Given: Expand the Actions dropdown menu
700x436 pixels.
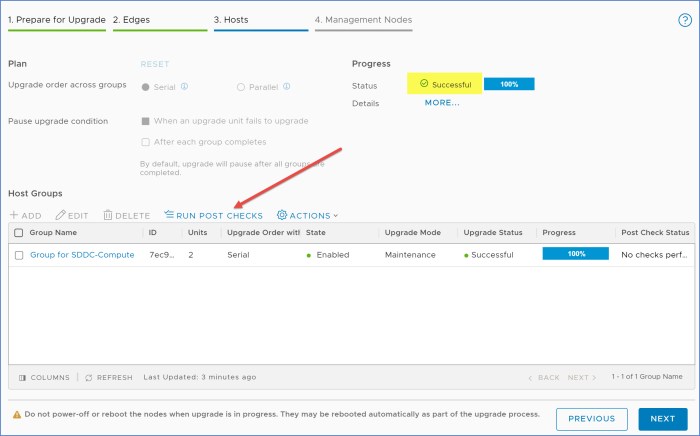Looking at the screenshot, I should coord(307,215).
